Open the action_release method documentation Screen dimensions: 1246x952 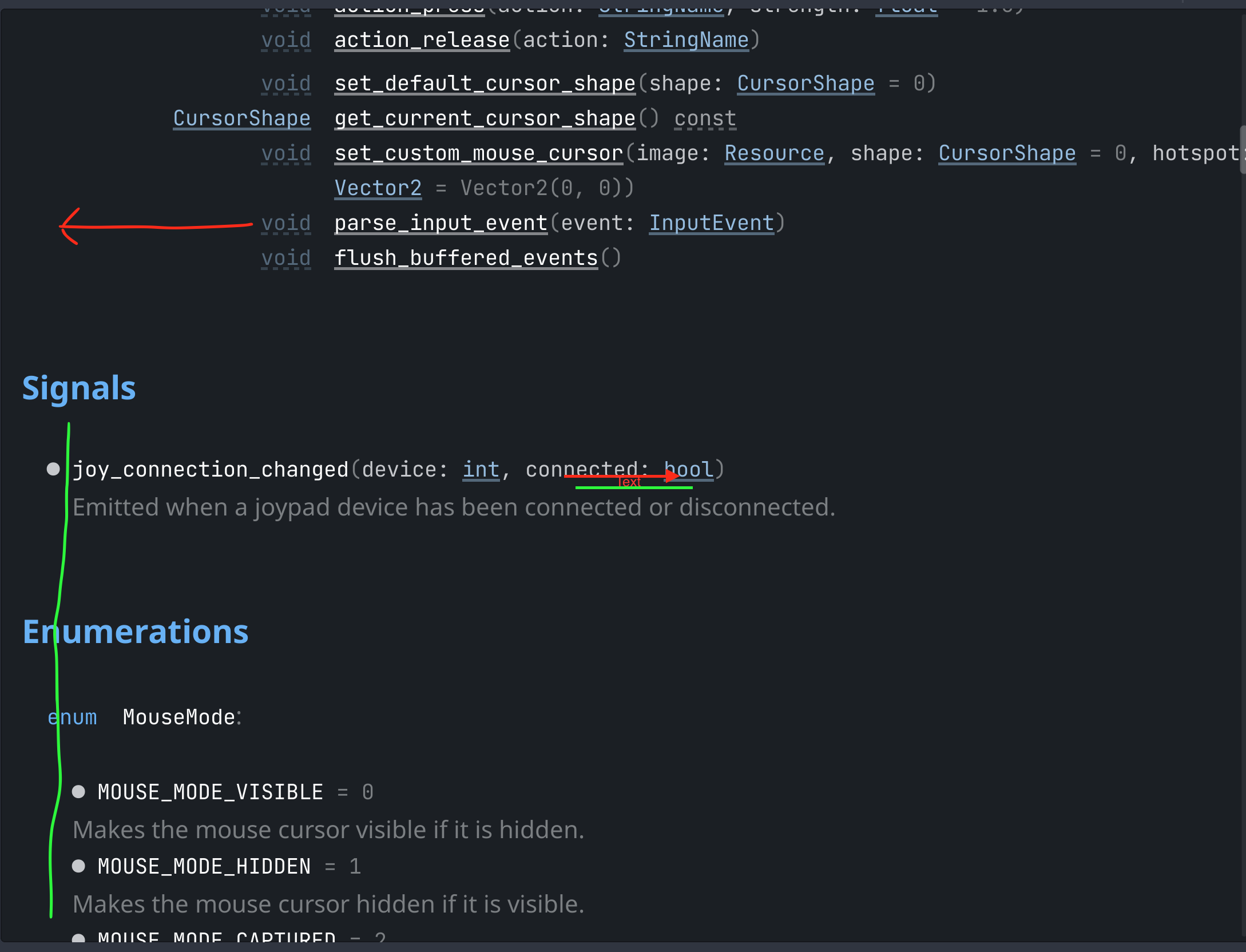pyautogui.click(x=421, y=39)
